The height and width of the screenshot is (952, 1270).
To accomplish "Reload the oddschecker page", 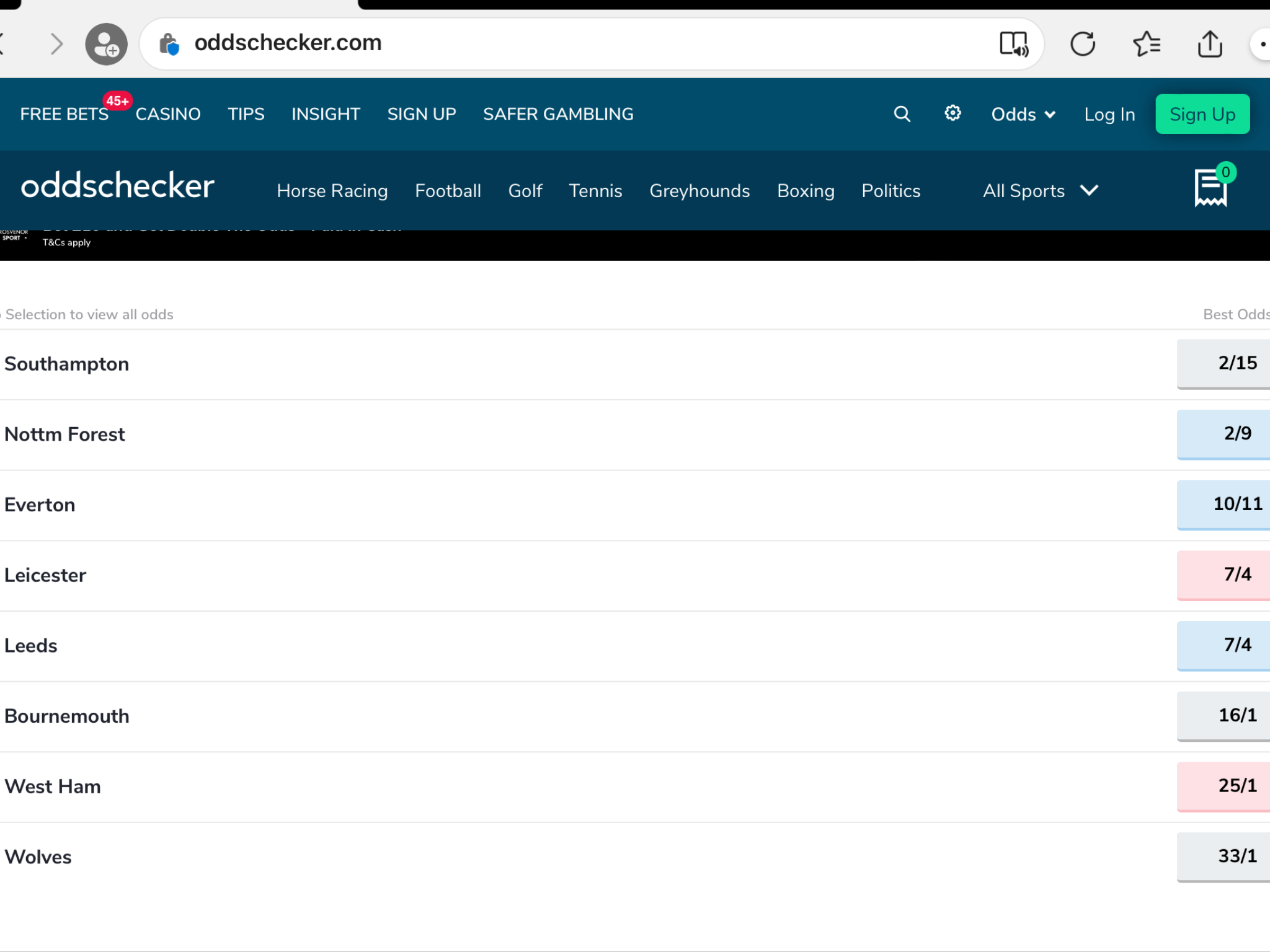I will pos(1083,44).
